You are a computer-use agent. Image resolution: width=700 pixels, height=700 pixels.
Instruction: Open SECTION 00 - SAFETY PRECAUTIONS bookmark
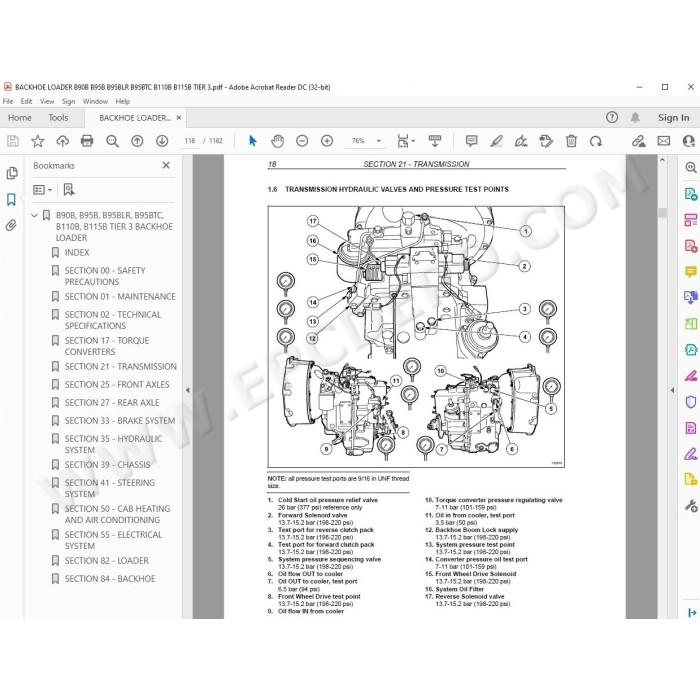(x=105, y=276)
